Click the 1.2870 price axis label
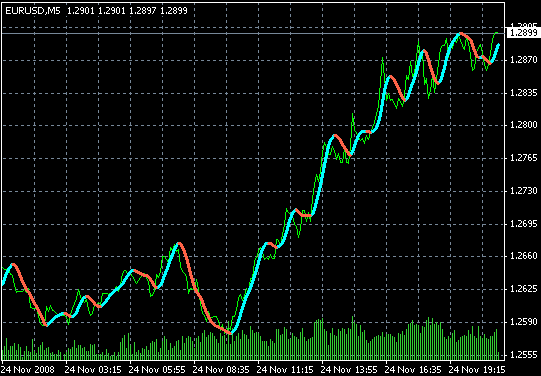The width and height of the screenshot is (541, 376). [x=524, y=60]
